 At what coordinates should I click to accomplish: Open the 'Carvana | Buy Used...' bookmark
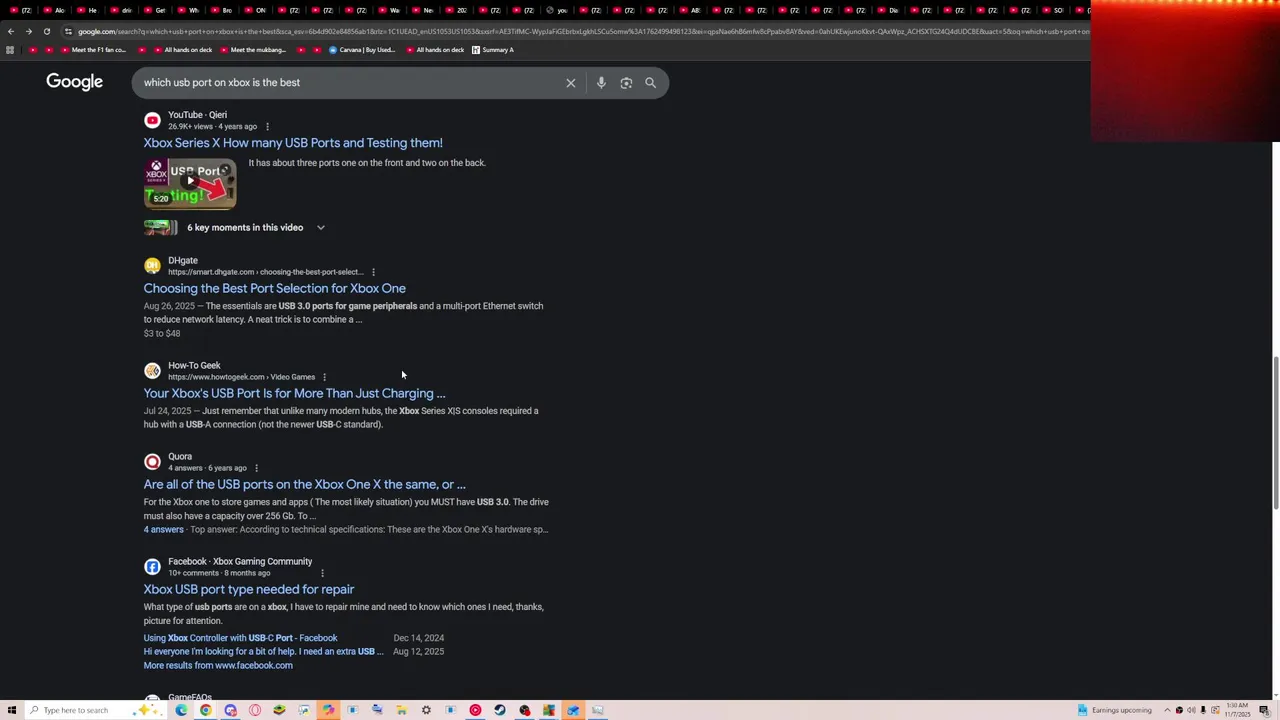click(x=362, y=50)
